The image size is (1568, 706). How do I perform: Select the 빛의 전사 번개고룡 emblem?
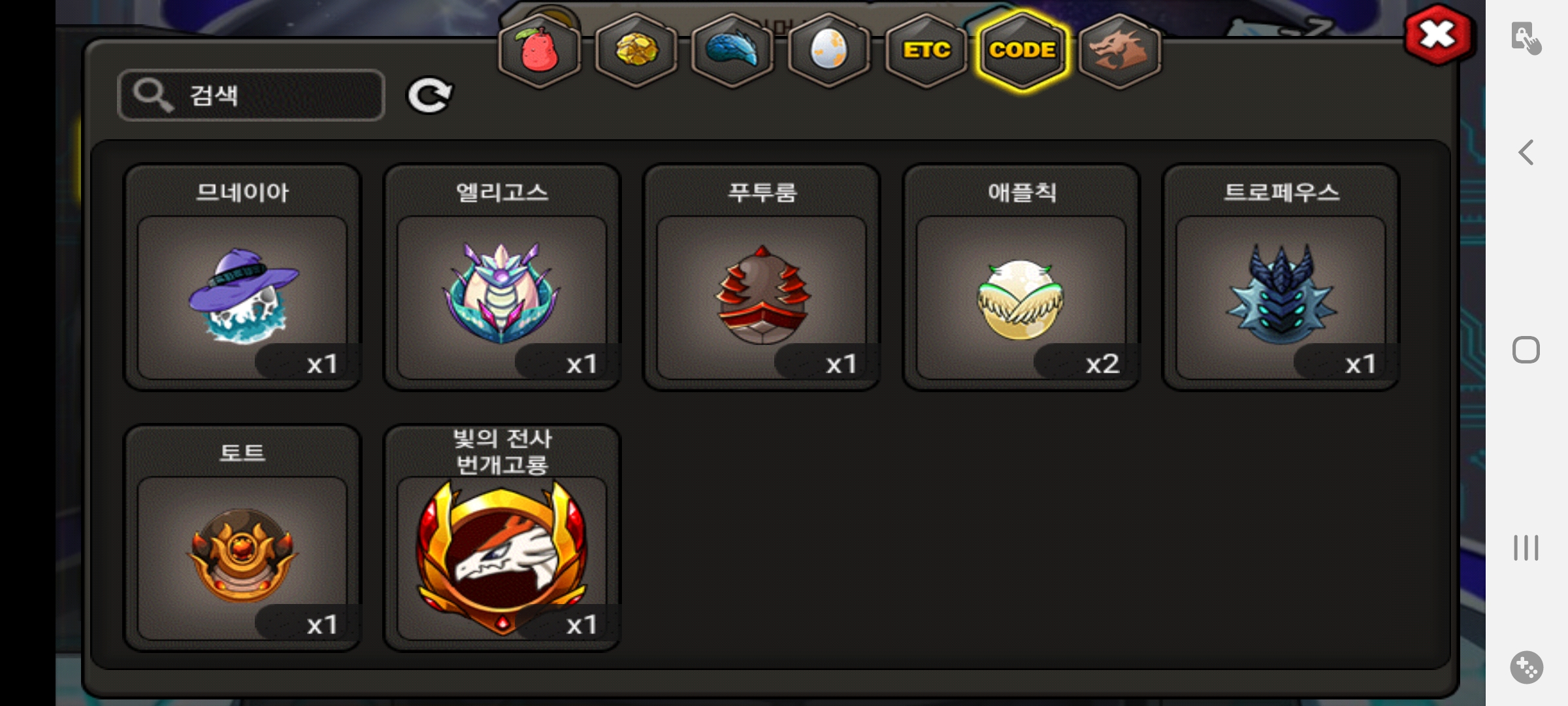[x=502, y=538]
